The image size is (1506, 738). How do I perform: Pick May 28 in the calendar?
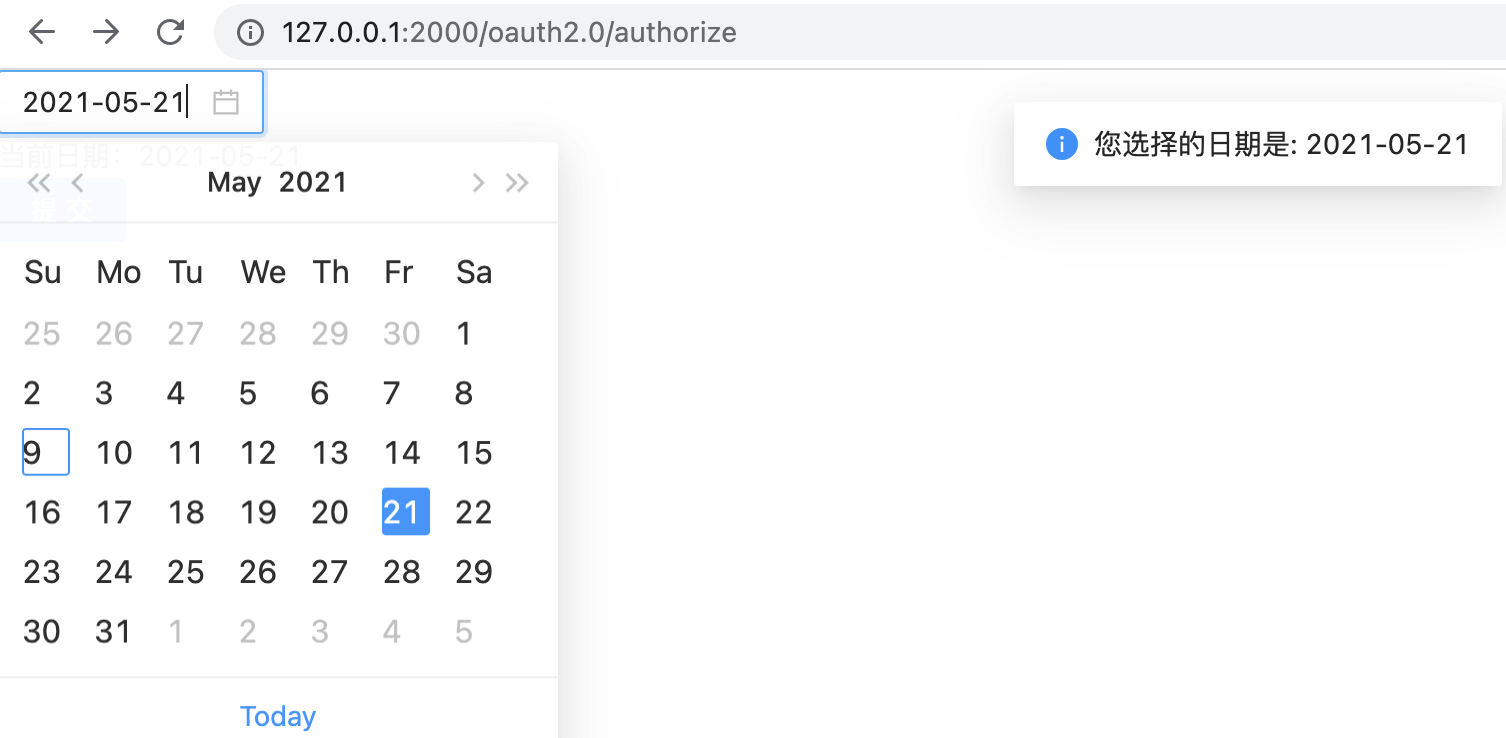402,572
